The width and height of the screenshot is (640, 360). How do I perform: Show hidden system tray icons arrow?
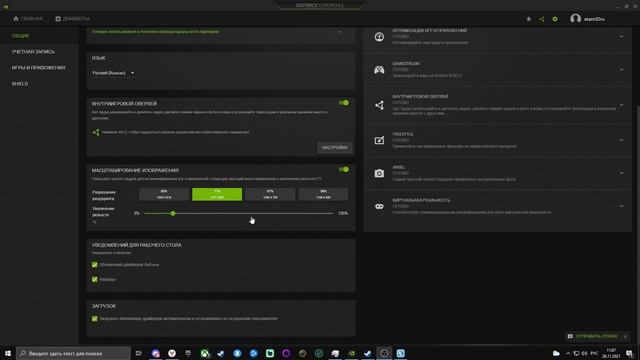[568, 353]
